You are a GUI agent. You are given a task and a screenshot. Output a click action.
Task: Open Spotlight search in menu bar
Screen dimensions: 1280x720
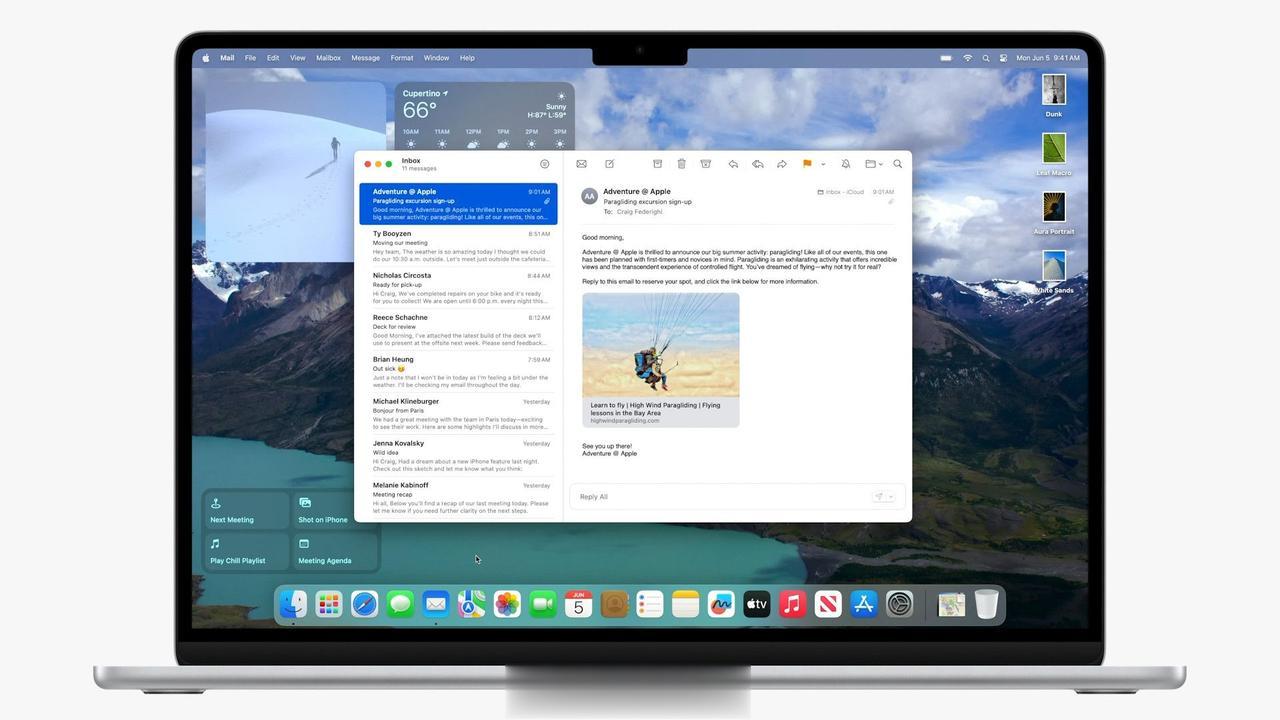[986, 58]
